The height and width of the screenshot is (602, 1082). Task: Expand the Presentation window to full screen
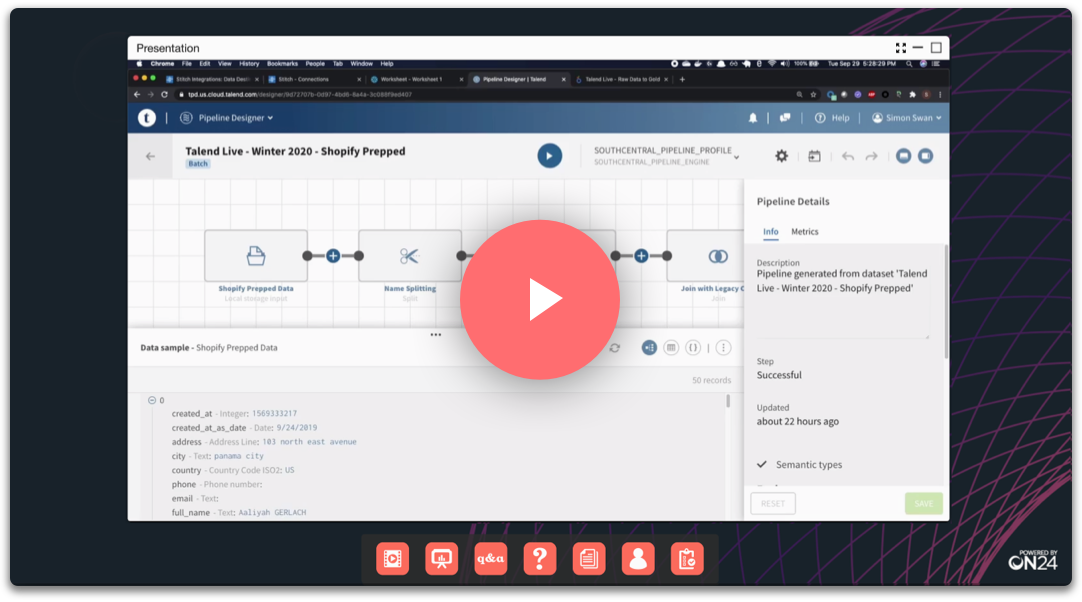pos(901,48)
